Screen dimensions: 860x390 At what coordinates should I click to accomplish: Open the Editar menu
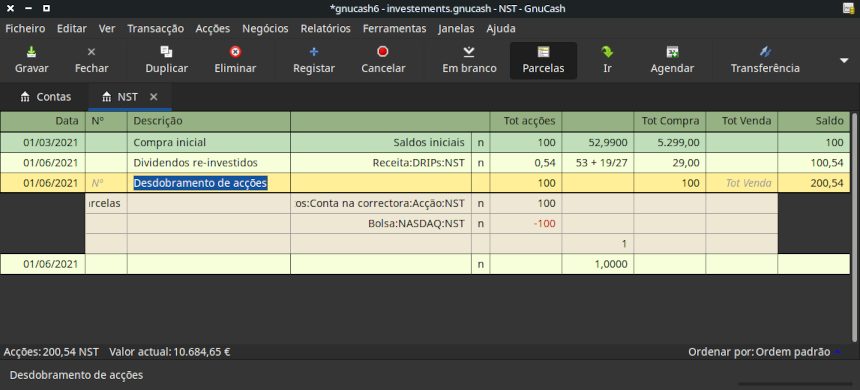pos(72,29)
